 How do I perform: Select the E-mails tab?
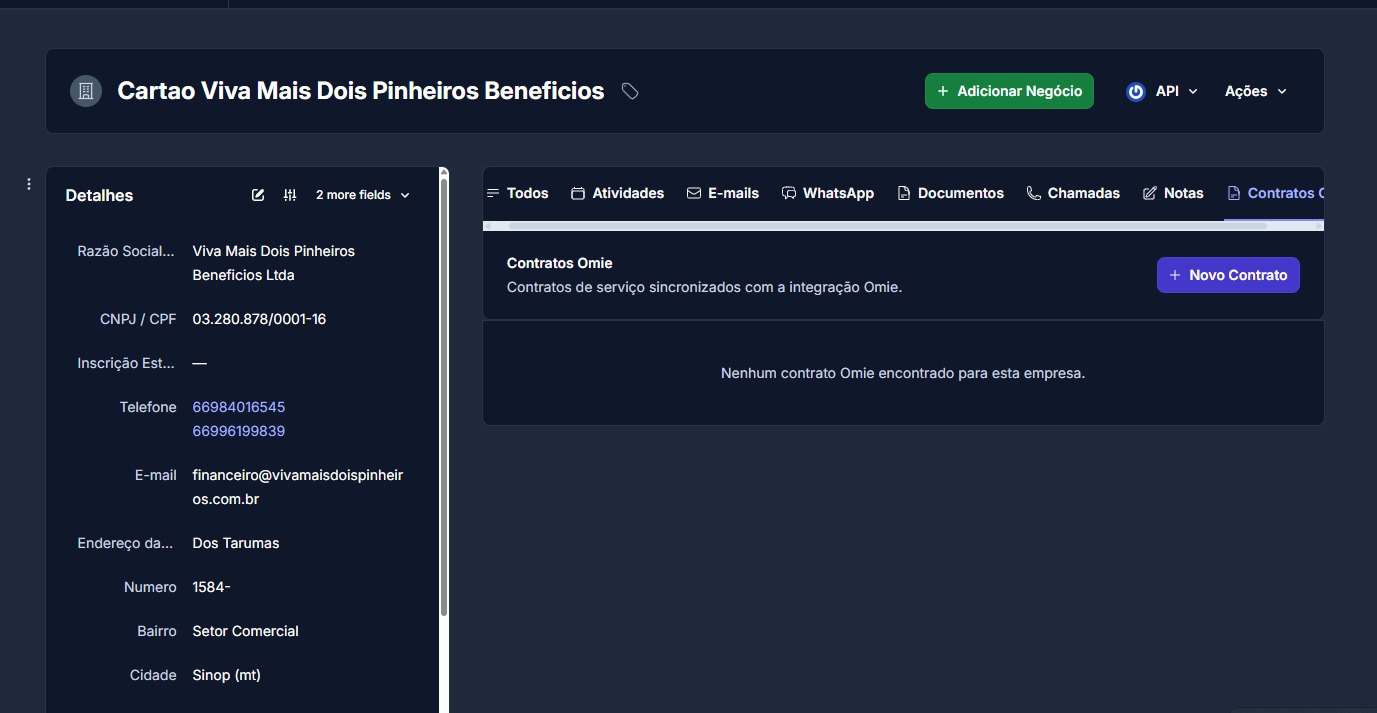pyautogui.click(x=722, y=193)
